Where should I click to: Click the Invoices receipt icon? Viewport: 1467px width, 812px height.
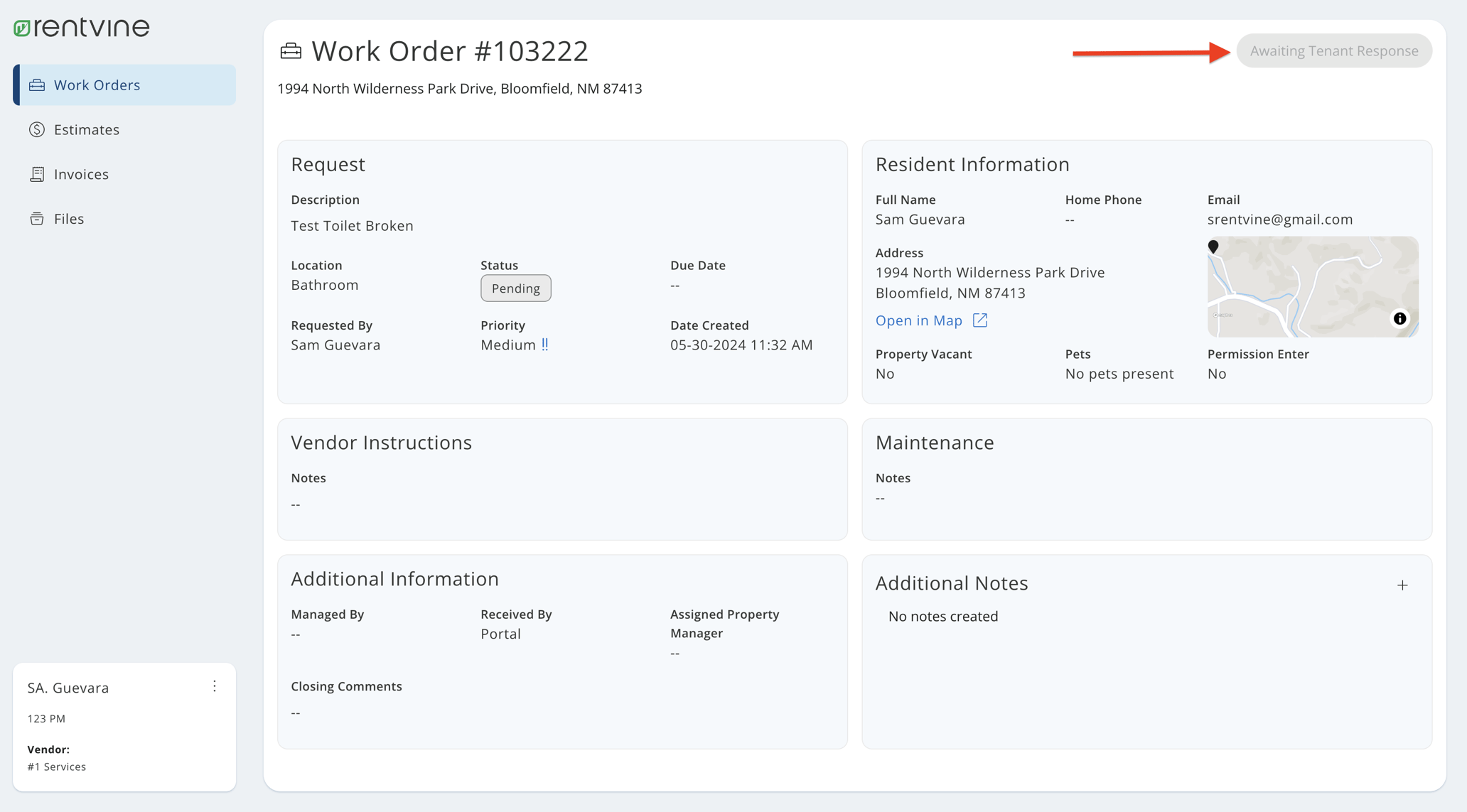pos(37,174)
